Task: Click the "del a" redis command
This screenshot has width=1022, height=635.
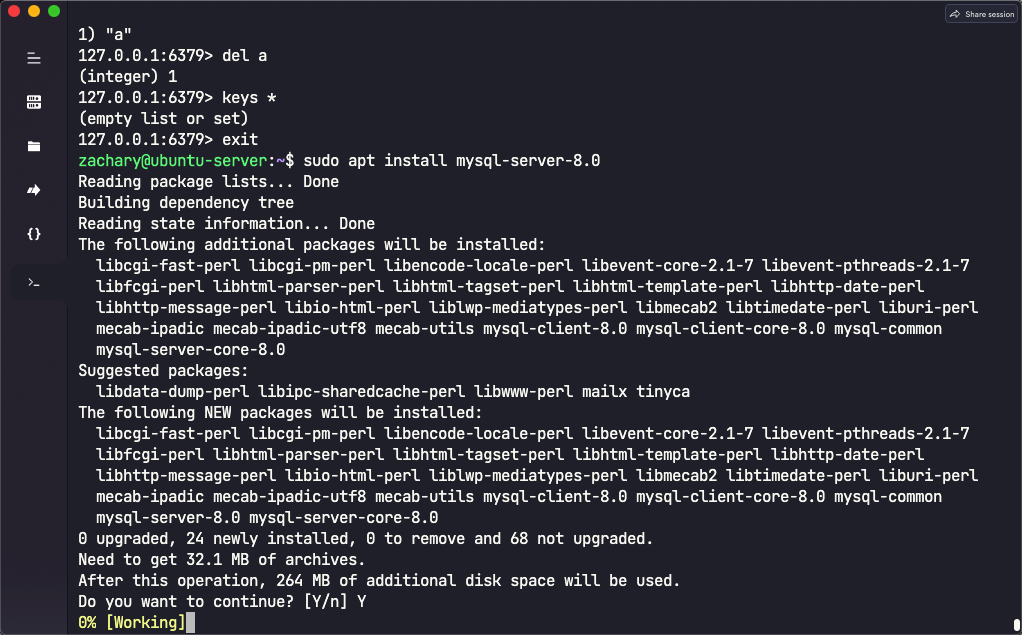Action: tap(244, 55)
